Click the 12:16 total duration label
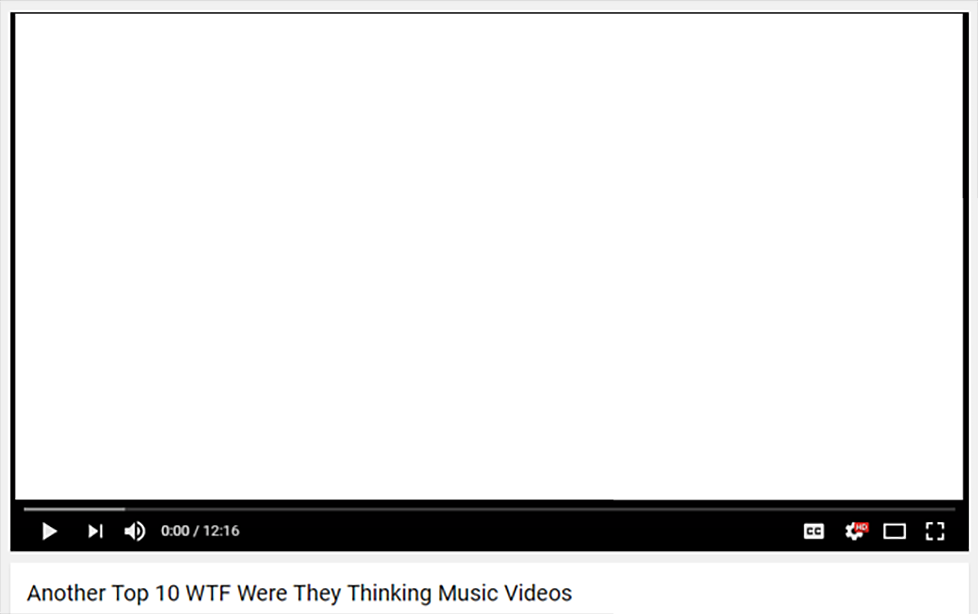This screenshot has height=614, width=978. click(x=221, y=531)
